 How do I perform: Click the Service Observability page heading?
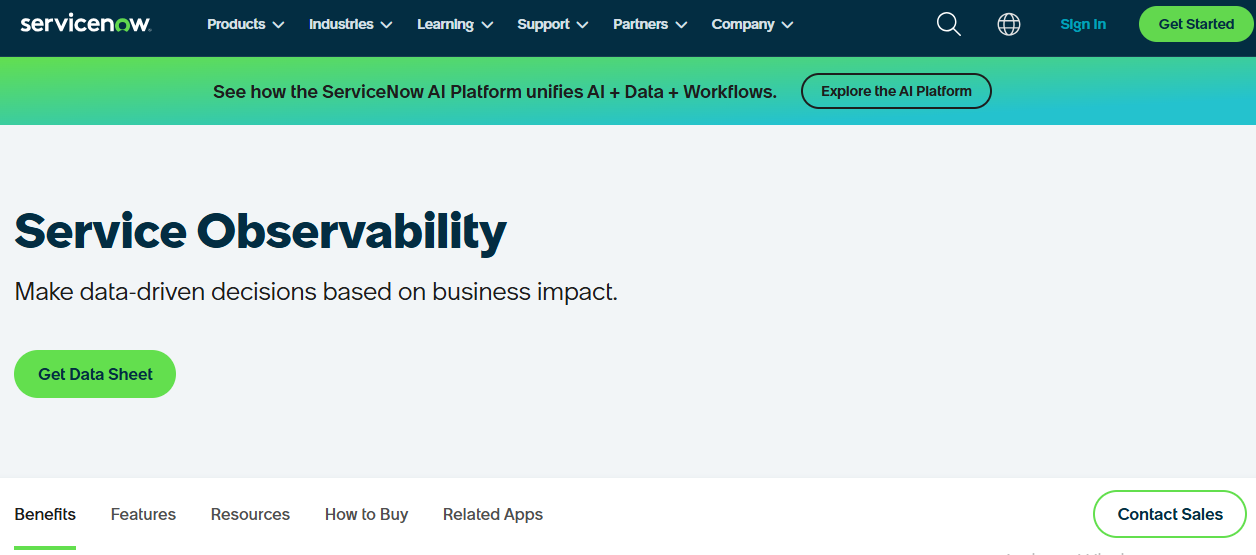tap(260, 231)
